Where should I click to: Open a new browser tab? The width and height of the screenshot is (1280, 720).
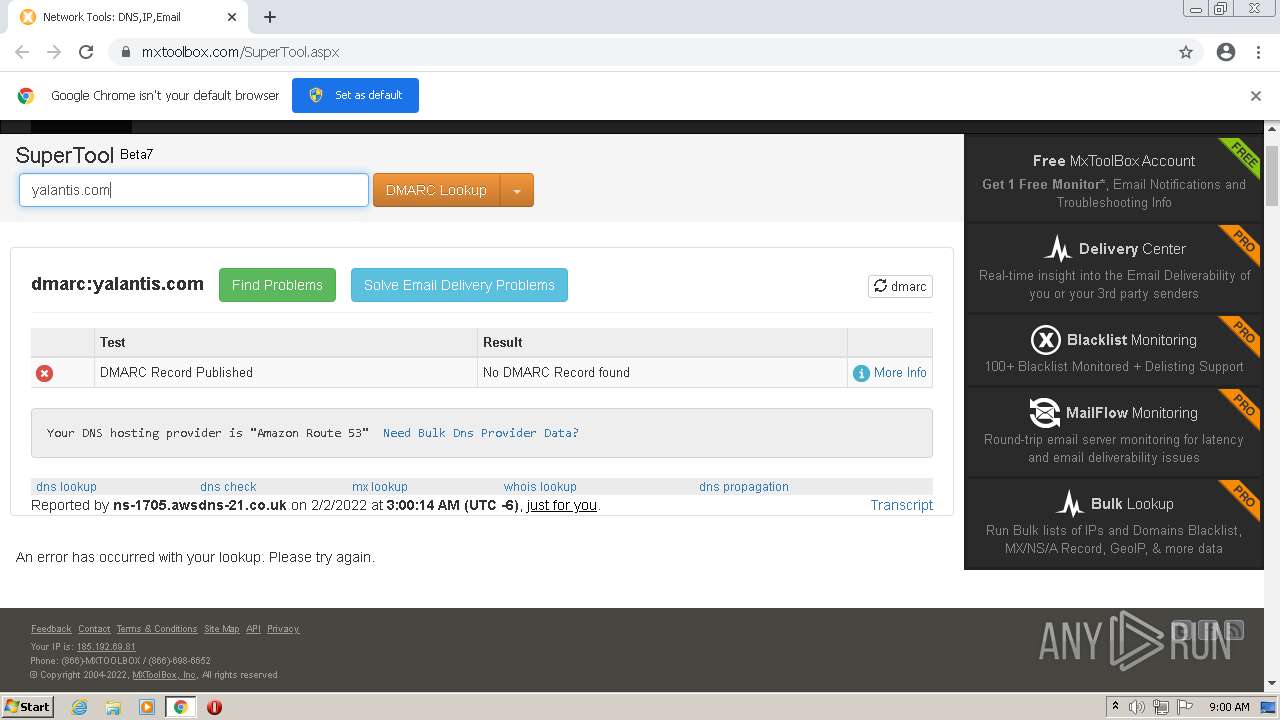[x=270, y=17]
